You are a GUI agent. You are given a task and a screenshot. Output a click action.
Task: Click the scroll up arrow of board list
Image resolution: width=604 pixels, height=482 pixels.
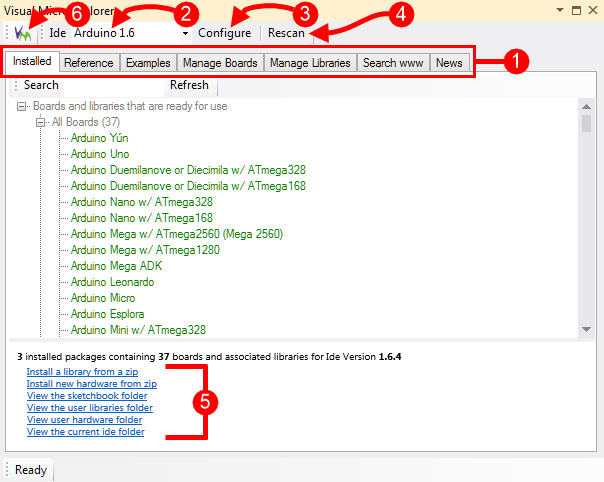[x=586, y=105]
